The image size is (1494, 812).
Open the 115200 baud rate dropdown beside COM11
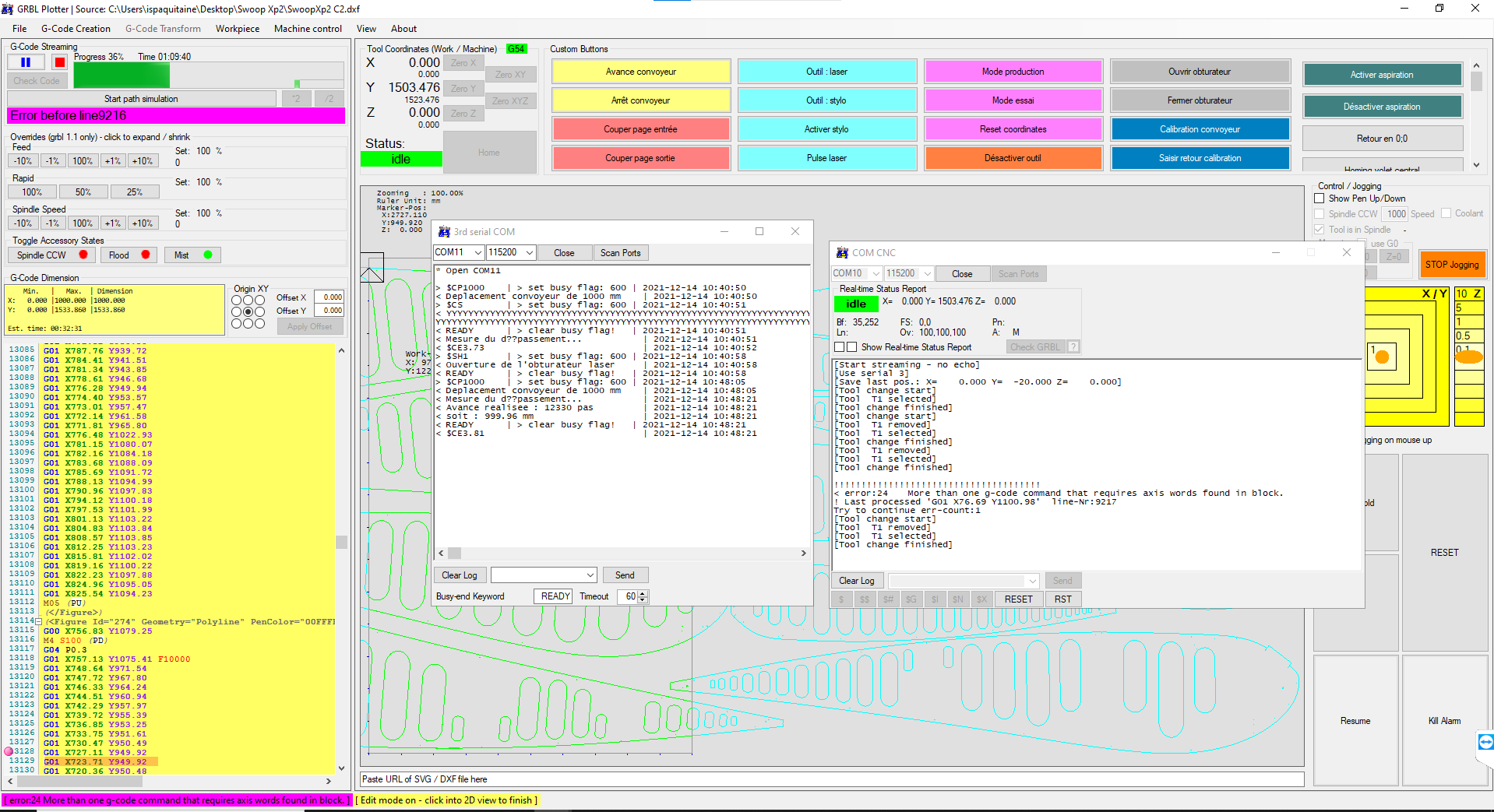click(530, 253)
